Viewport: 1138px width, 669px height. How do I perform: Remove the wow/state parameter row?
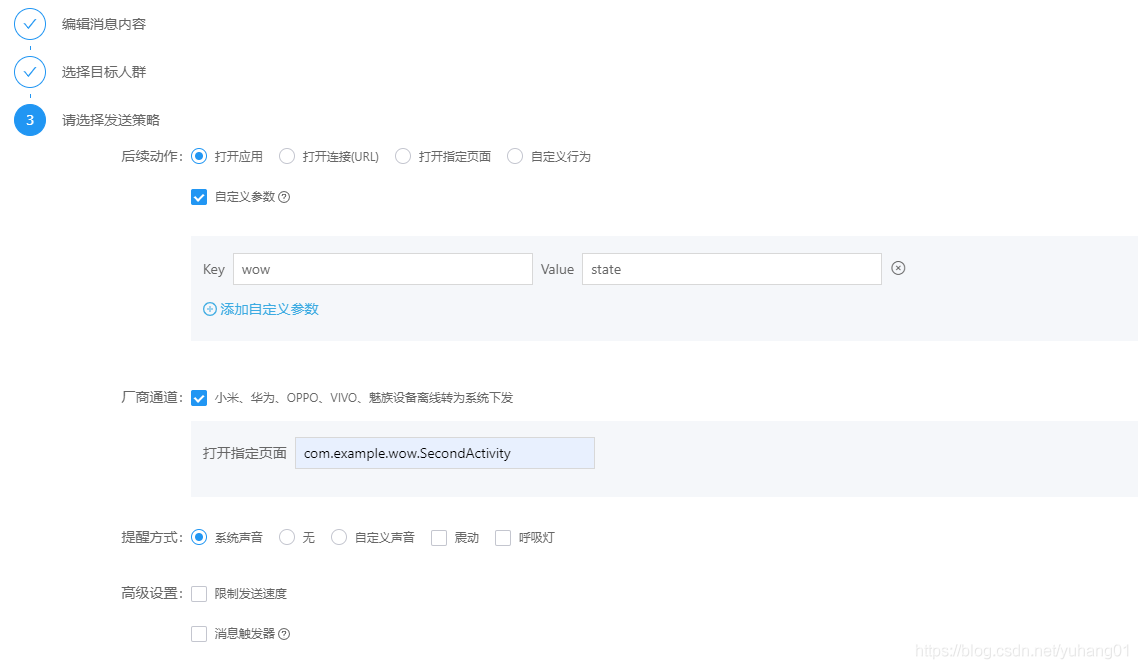(898, 268)
